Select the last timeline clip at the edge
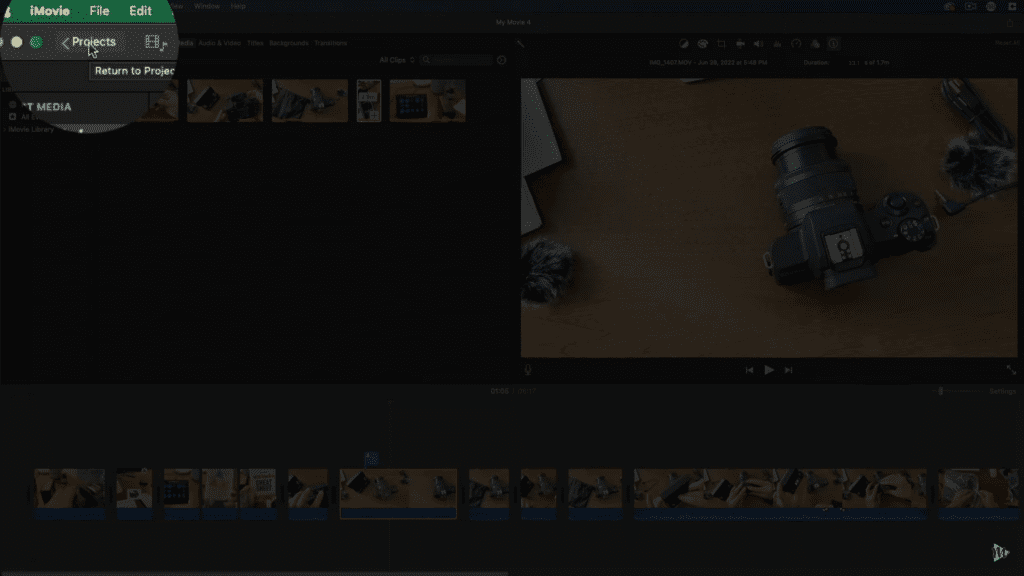1024x576 pixels. [x=978, y=494]
